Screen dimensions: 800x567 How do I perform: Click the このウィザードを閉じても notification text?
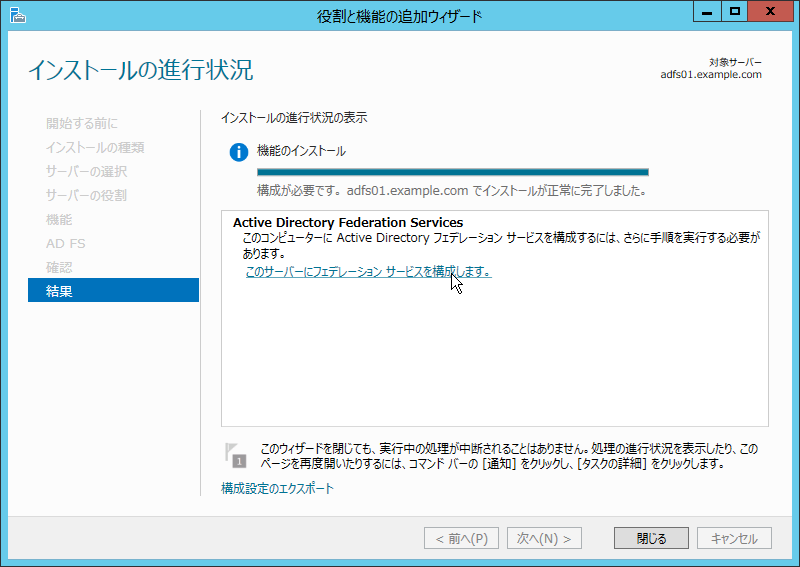click(x=509, y=456)
